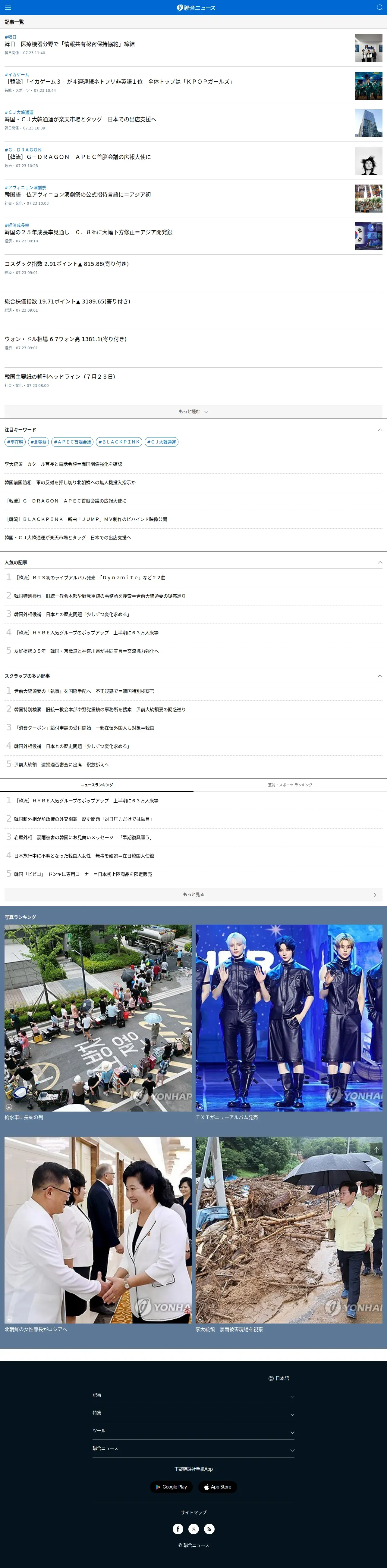
Task: Click the App Store download button
Action: point(218,1486)
